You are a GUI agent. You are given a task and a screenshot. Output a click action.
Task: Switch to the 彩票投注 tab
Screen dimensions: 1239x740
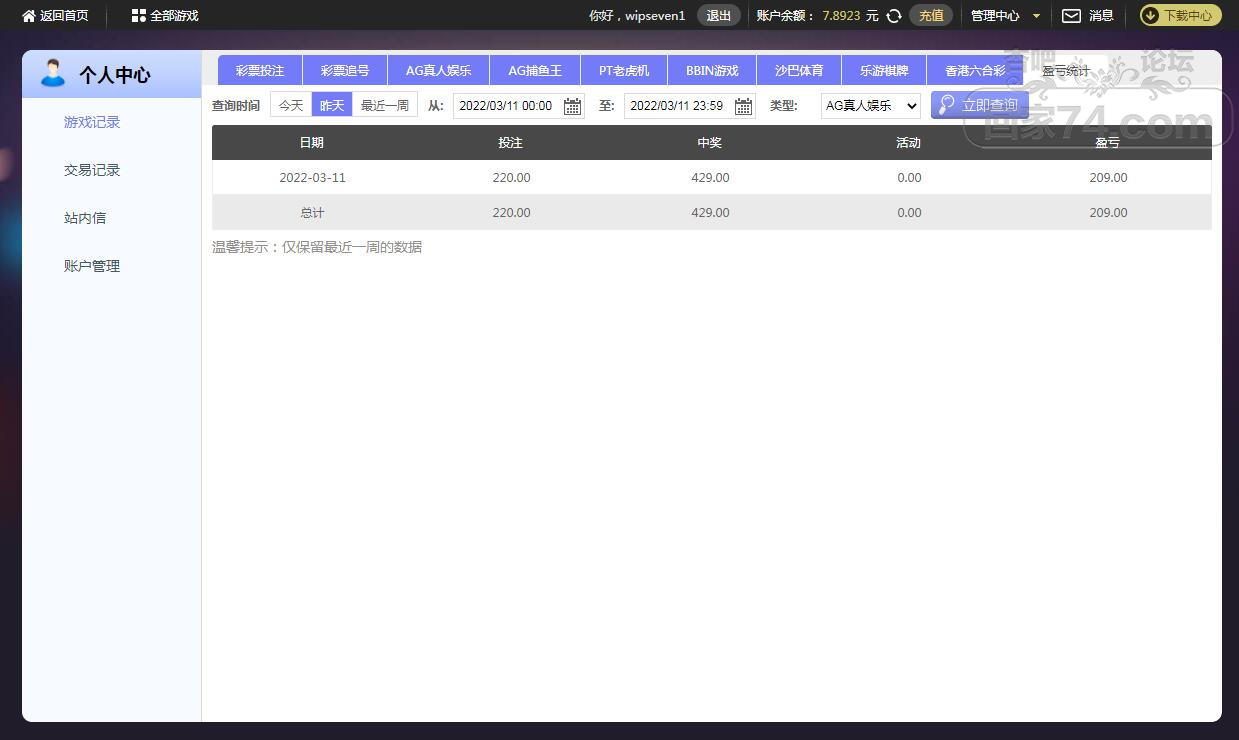260,71
